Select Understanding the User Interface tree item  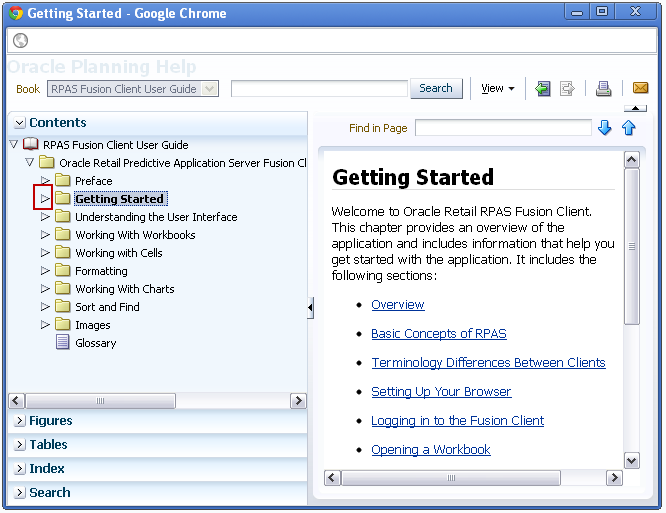click(x=156, y=217)
